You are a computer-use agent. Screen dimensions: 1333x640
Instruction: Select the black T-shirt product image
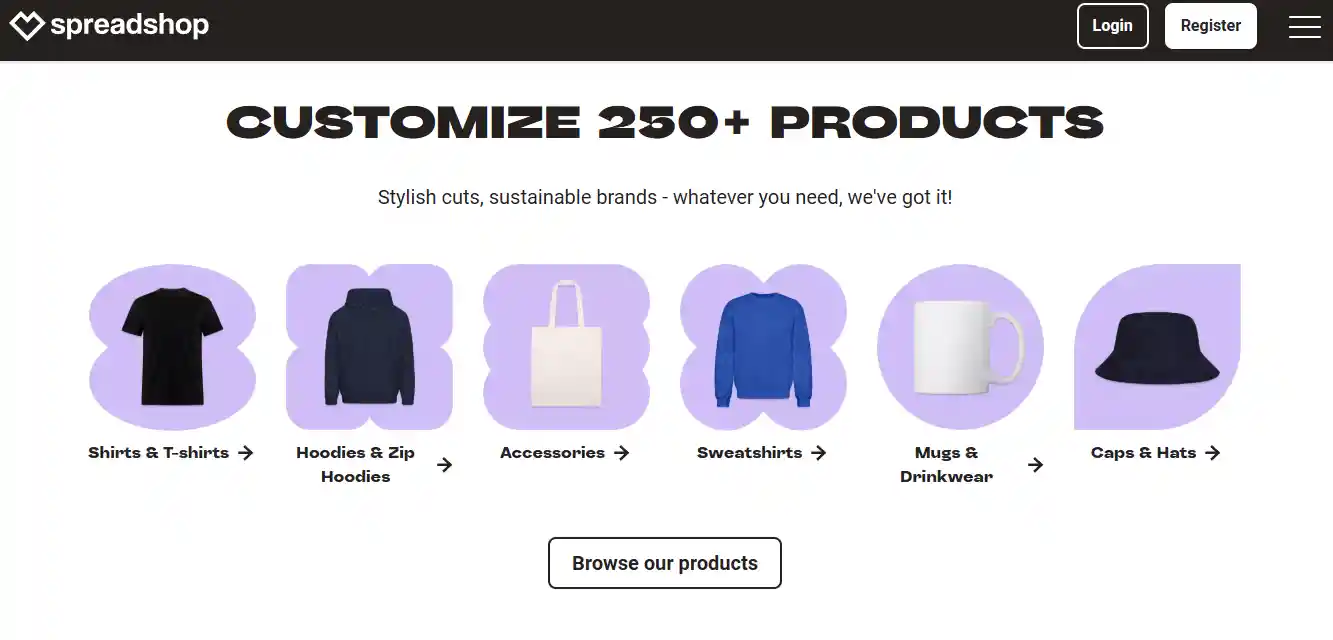coord(172,347)
